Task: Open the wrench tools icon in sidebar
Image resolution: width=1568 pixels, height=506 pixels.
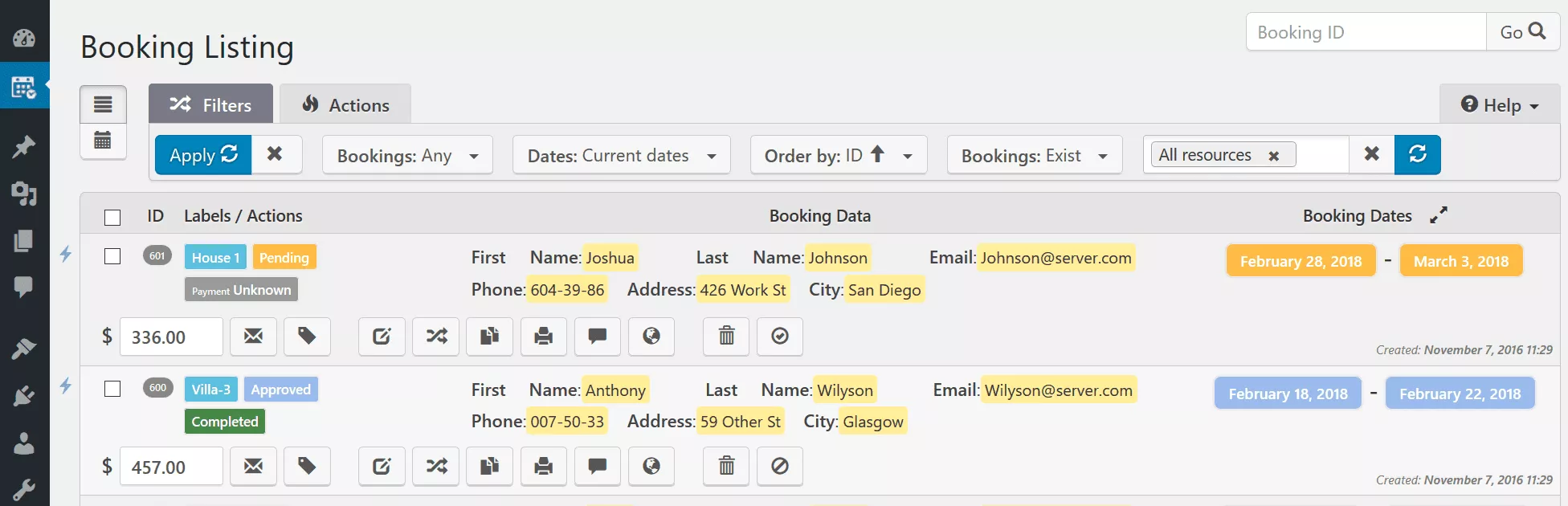Action: coord(24,490)
